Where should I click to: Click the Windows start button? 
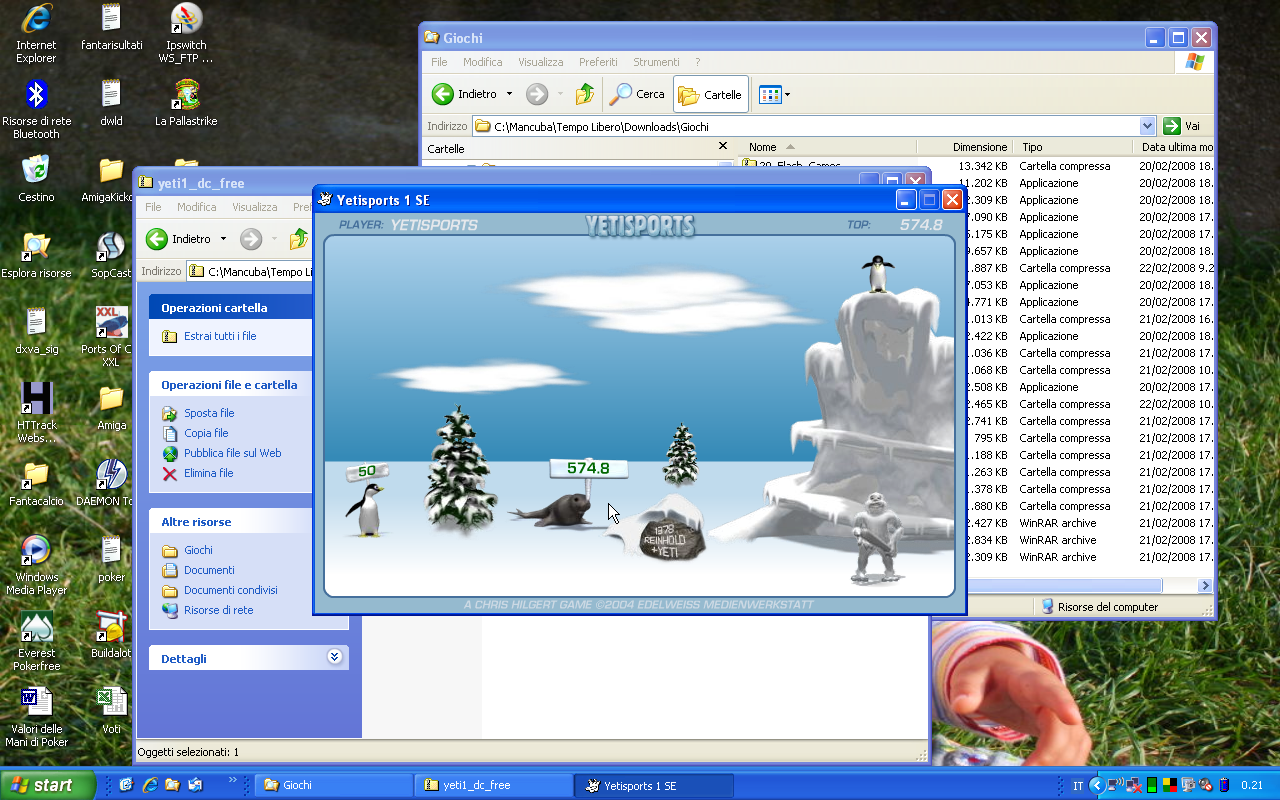48,785
